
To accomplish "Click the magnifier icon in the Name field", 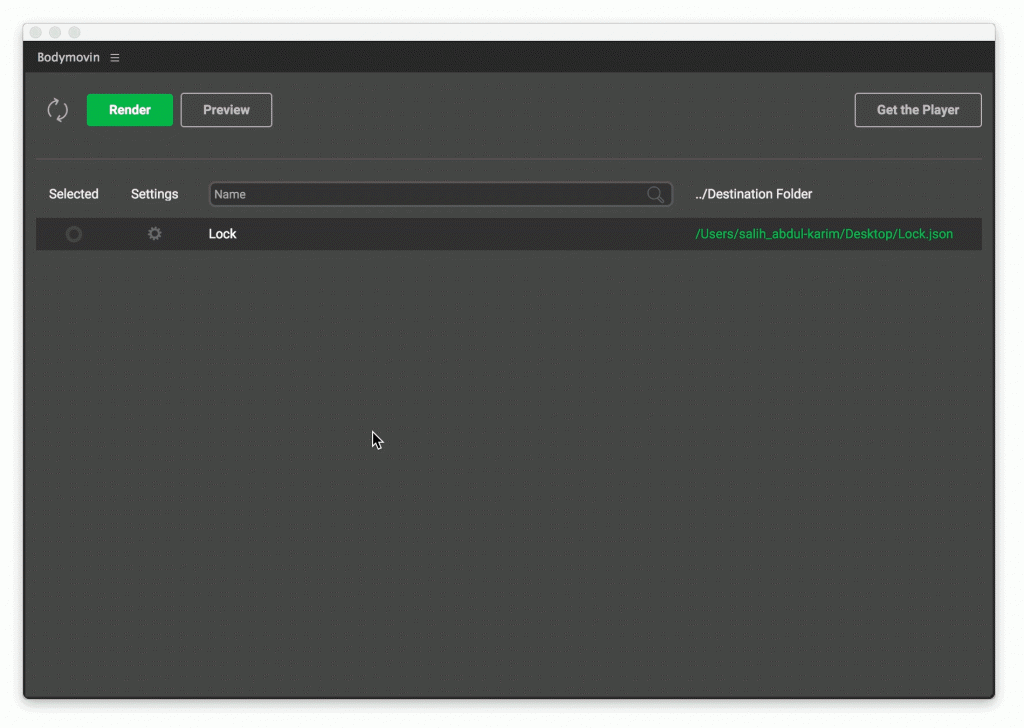I will 656,194.
